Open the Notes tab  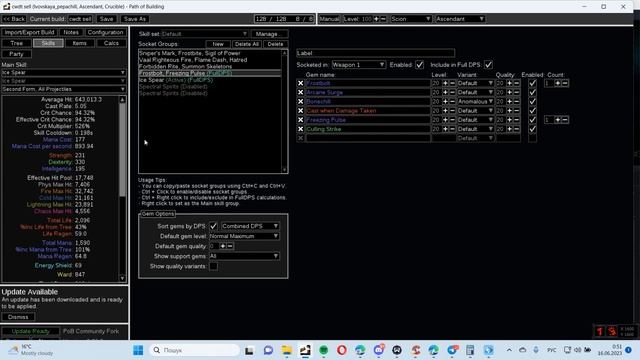coord(71,32)
